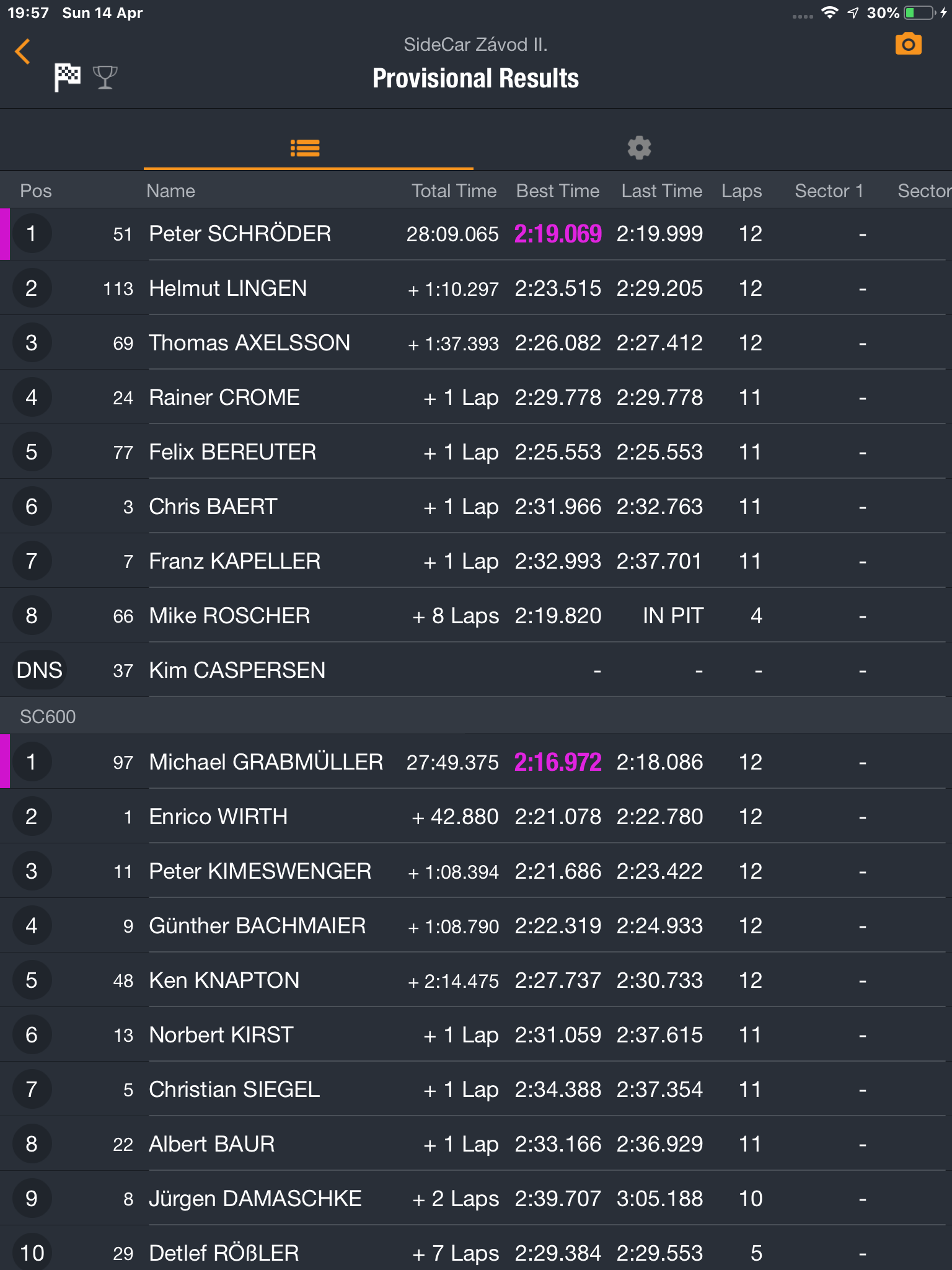Tap the orange back arrow
The width and height of the screenshot is (952, 1270).
click(23, 51)
